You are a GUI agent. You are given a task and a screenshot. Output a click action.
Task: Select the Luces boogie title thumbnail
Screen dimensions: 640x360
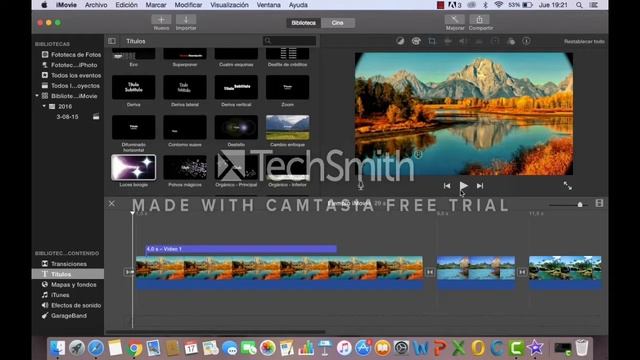tap(133, 167)
